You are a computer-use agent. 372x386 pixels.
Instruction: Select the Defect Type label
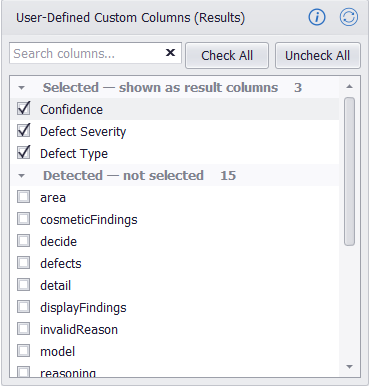pyautogui.click(x=74, y=154)
